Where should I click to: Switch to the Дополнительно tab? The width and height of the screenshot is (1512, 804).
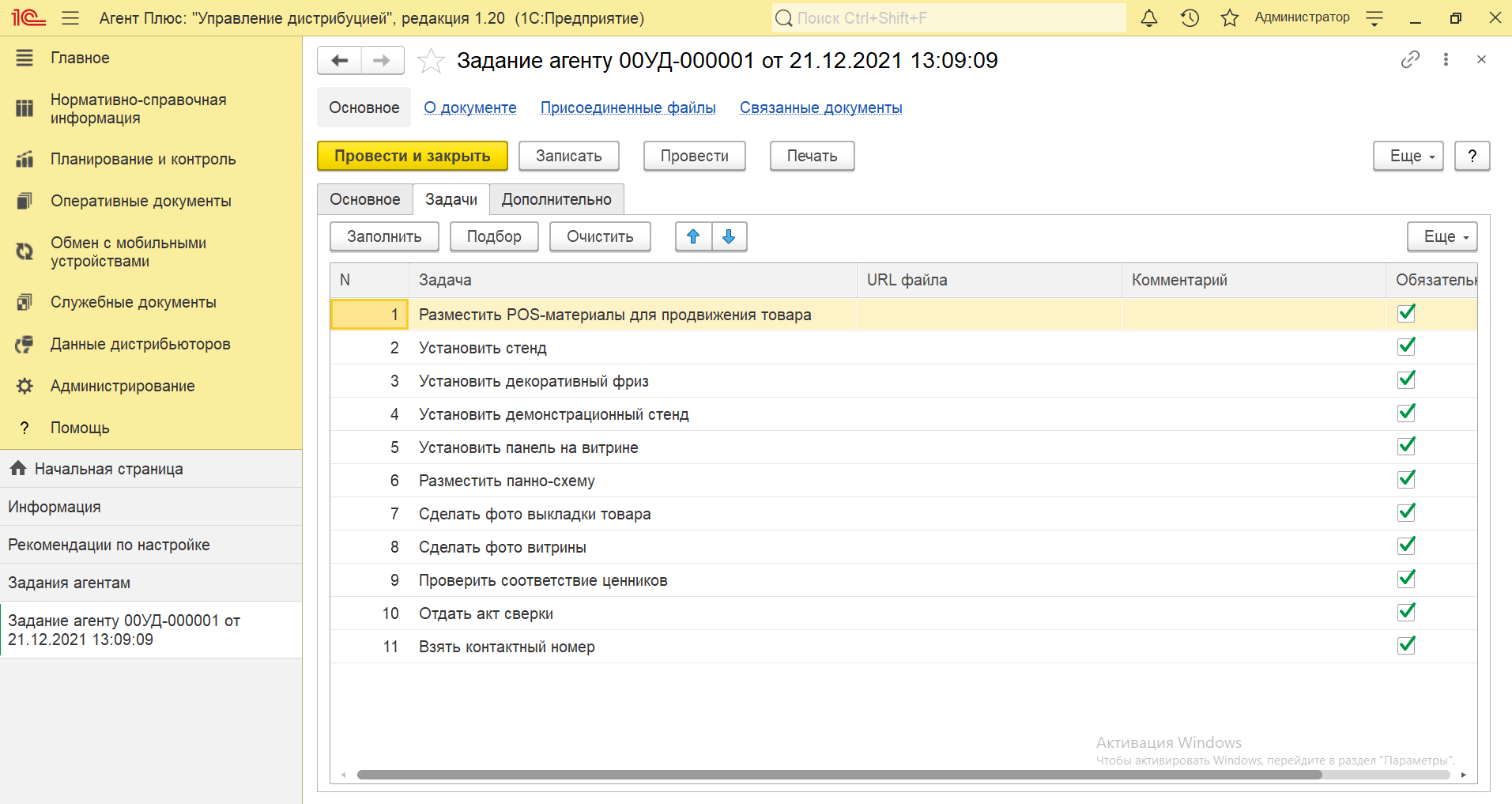556,199
